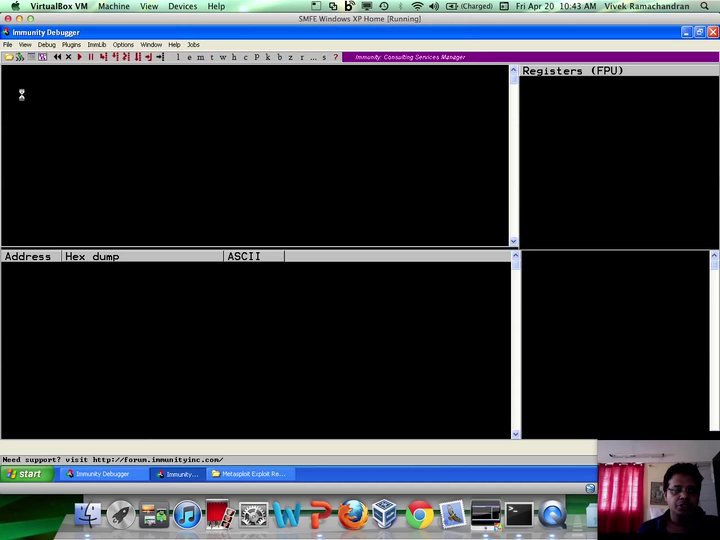Switch to Metasploit Exploit Re... taskbar item
Image resolution: width=720 pixels, height=540 pixels.
pos(251,474)
